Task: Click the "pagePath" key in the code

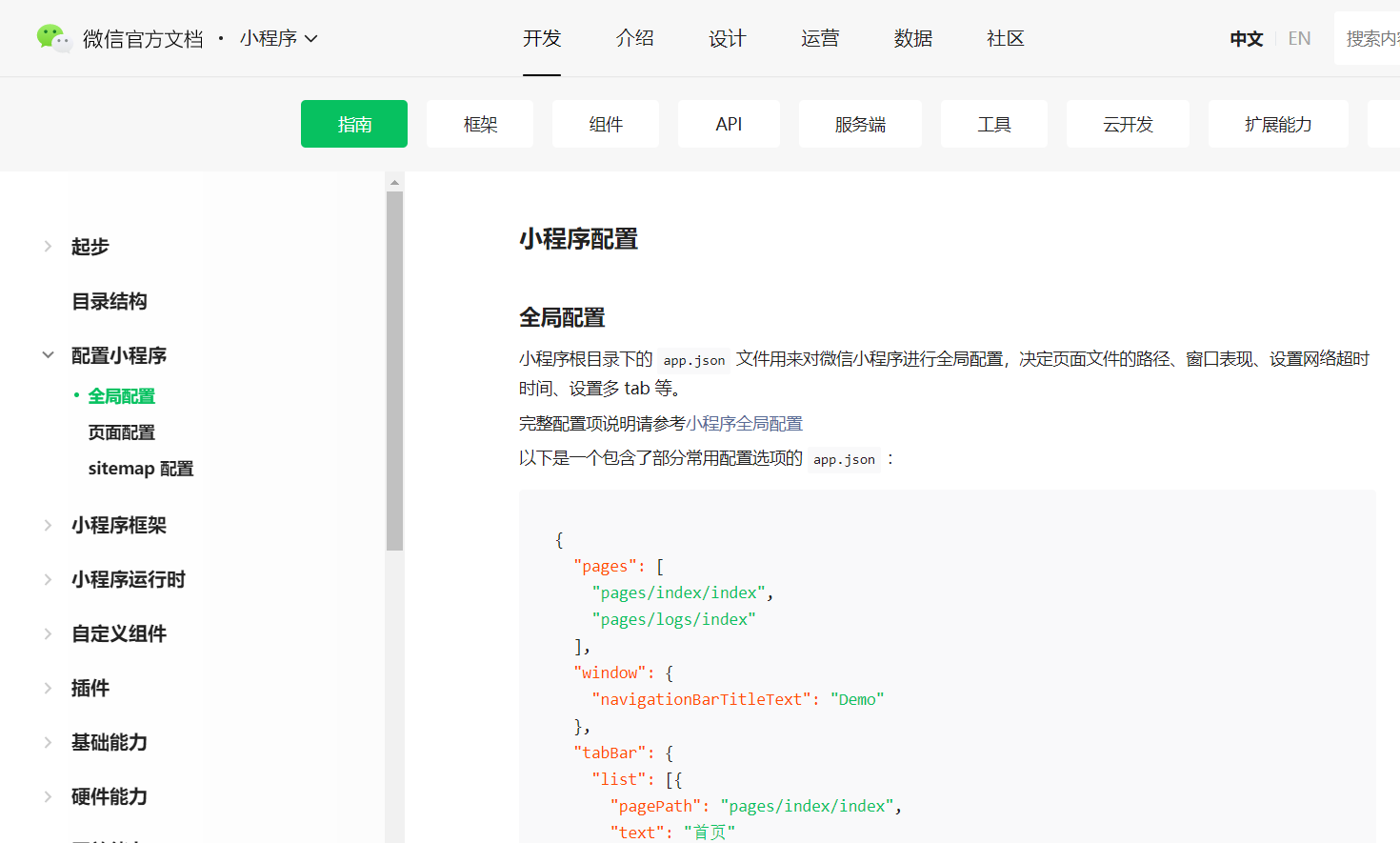Action: click(x=656, y=806)
